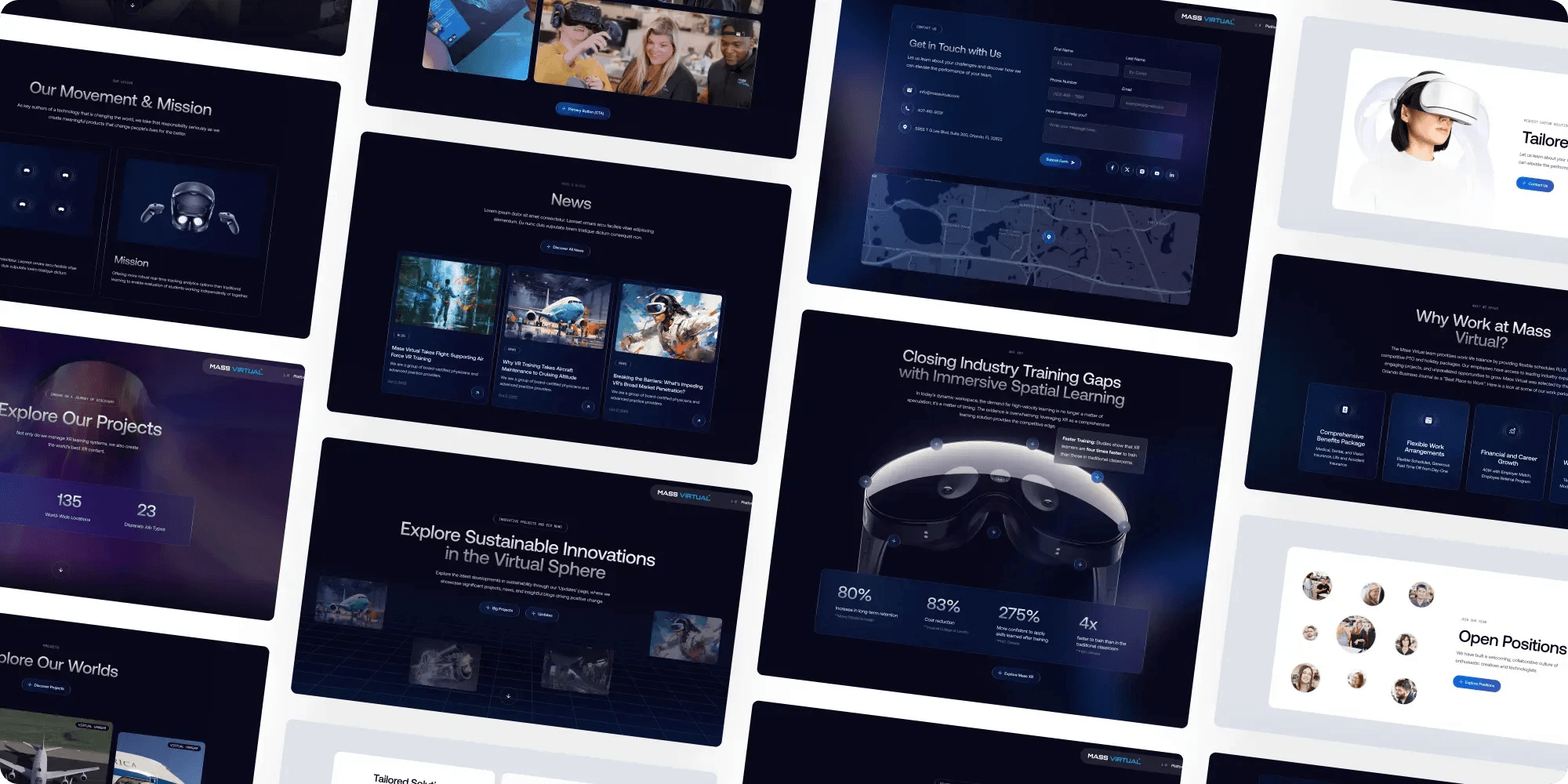Open the Broad Market Penetration article arrow
The height and width of the screenshot is (784, 1568).
698,421
